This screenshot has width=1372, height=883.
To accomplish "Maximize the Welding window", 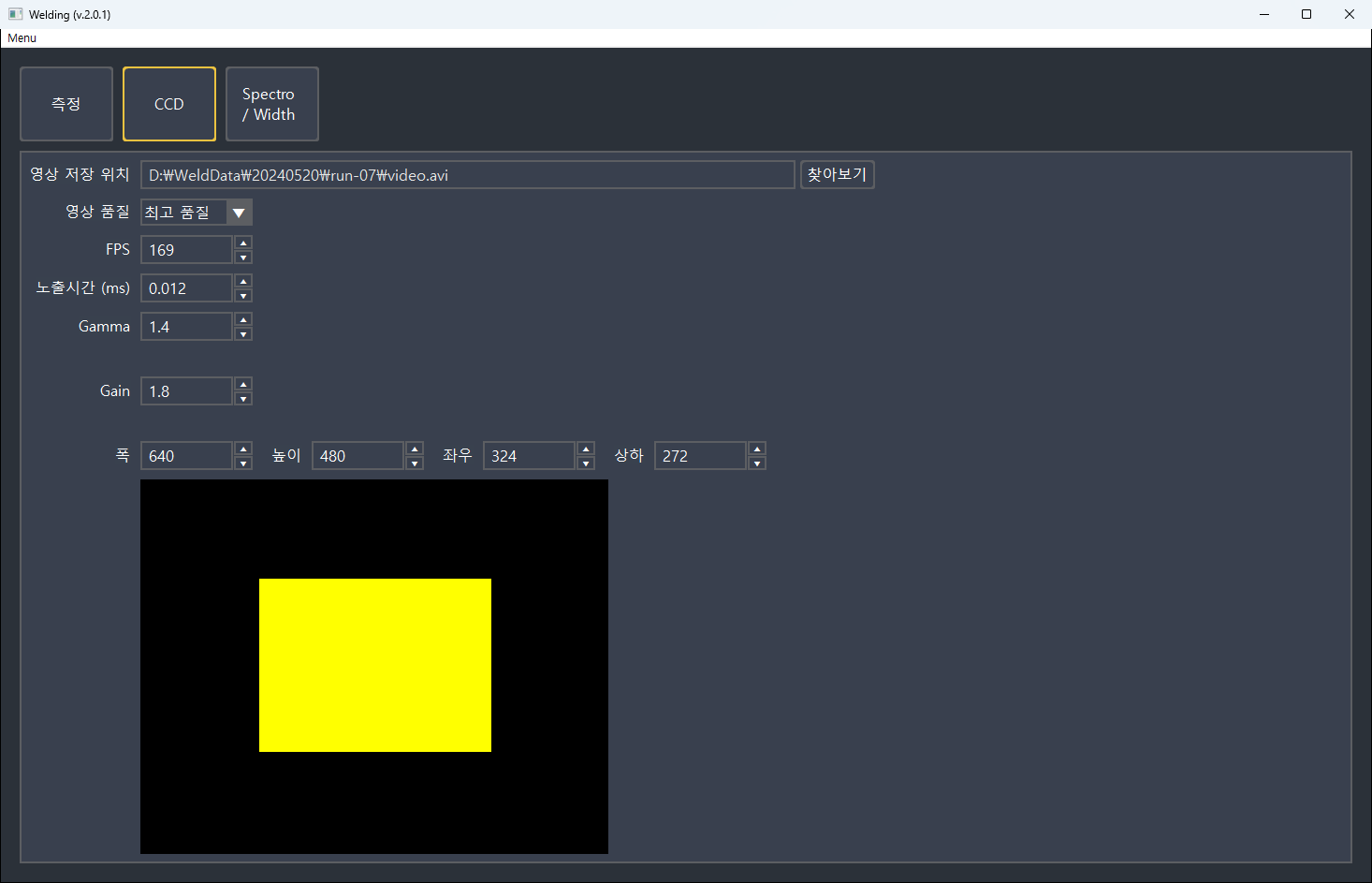I will [x=1306, y=14].
